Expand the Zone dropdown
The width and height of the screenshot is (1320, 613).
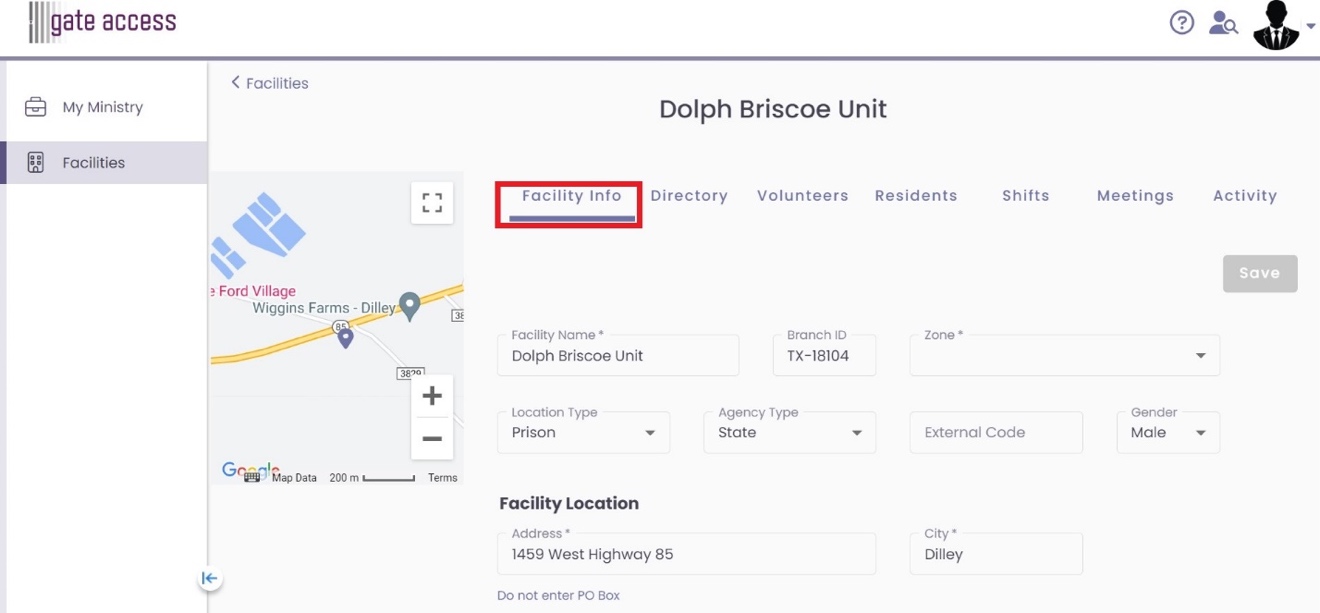[1064, 356]
